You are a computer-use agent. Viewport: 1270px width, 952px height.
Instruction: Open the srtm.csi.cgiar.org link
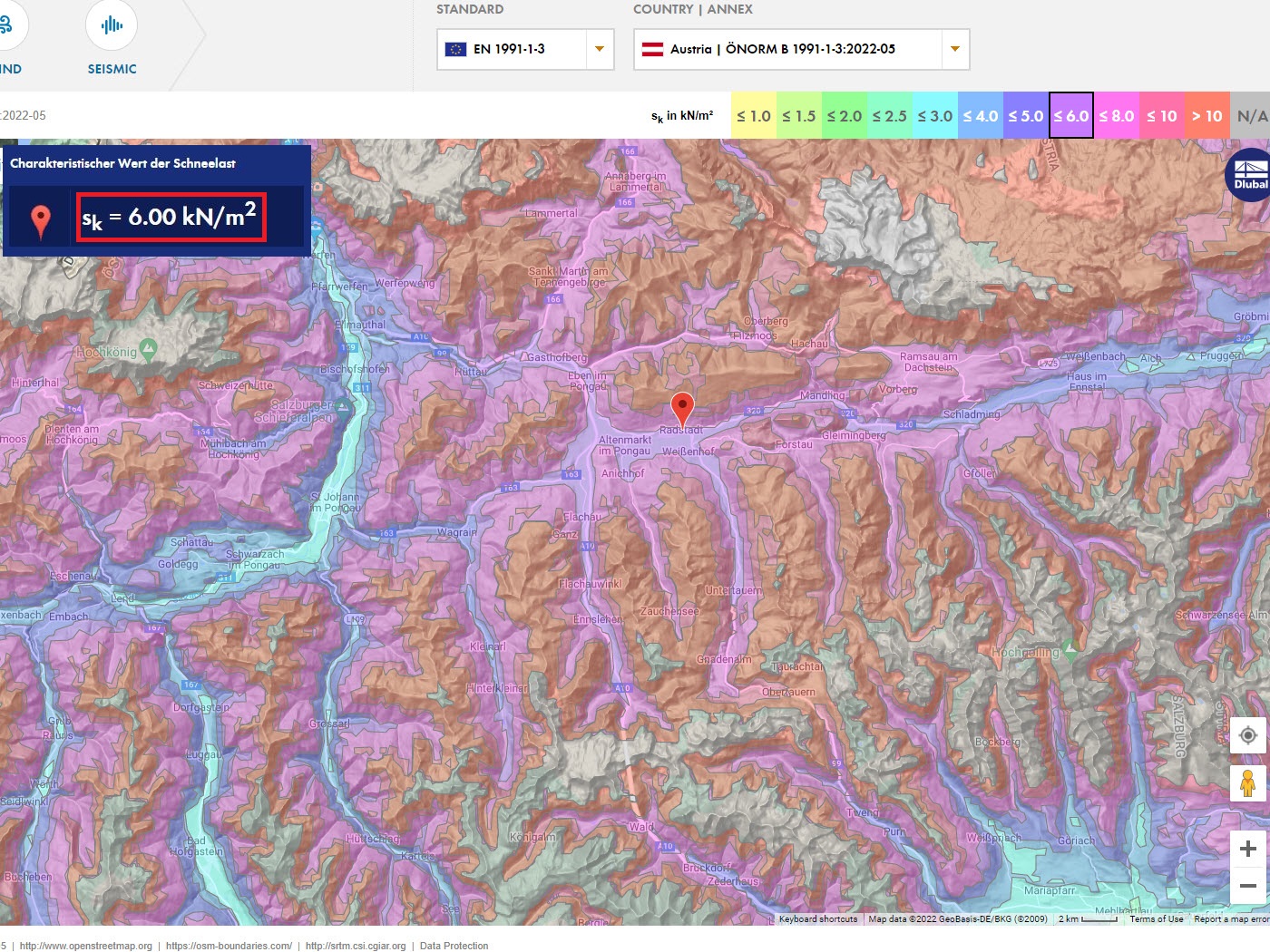(356, 946)
